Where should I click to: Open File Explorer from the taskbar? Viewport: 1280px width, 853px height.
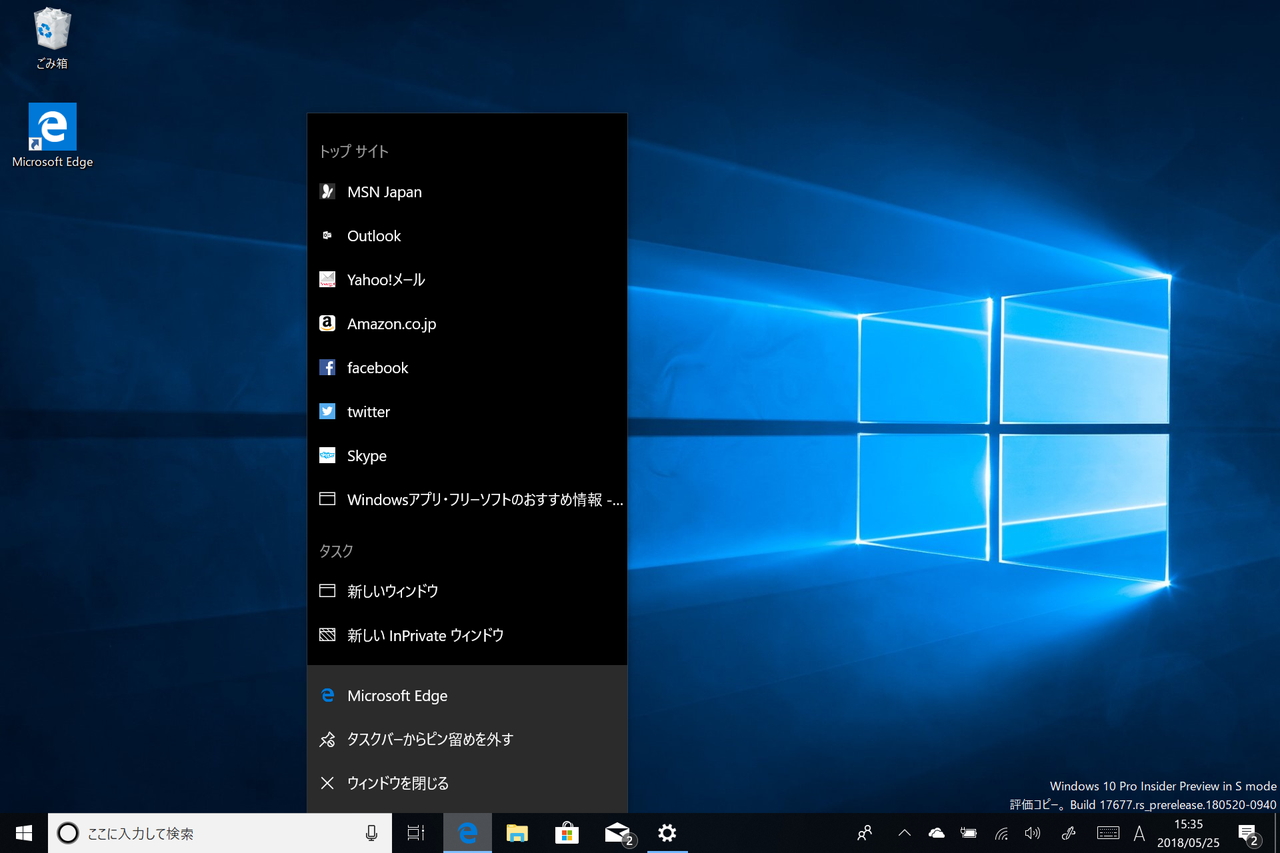pos(517,833)
